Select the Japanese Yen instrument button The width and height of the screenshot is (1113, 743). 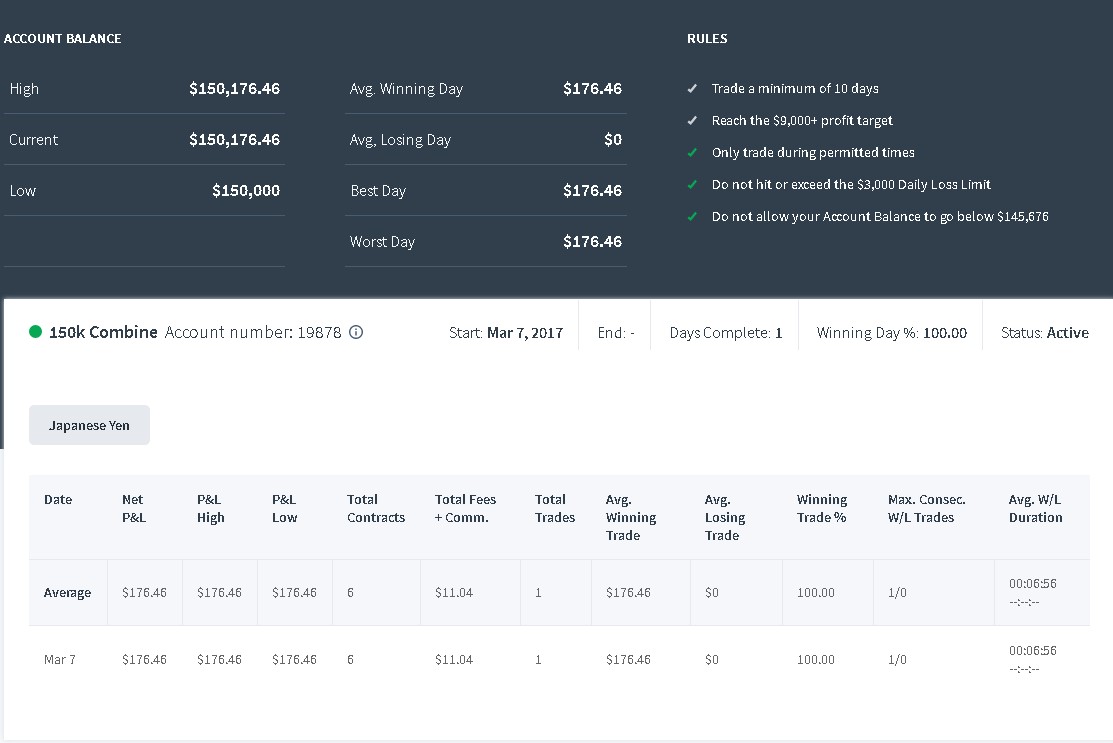[x=89, y=425]
